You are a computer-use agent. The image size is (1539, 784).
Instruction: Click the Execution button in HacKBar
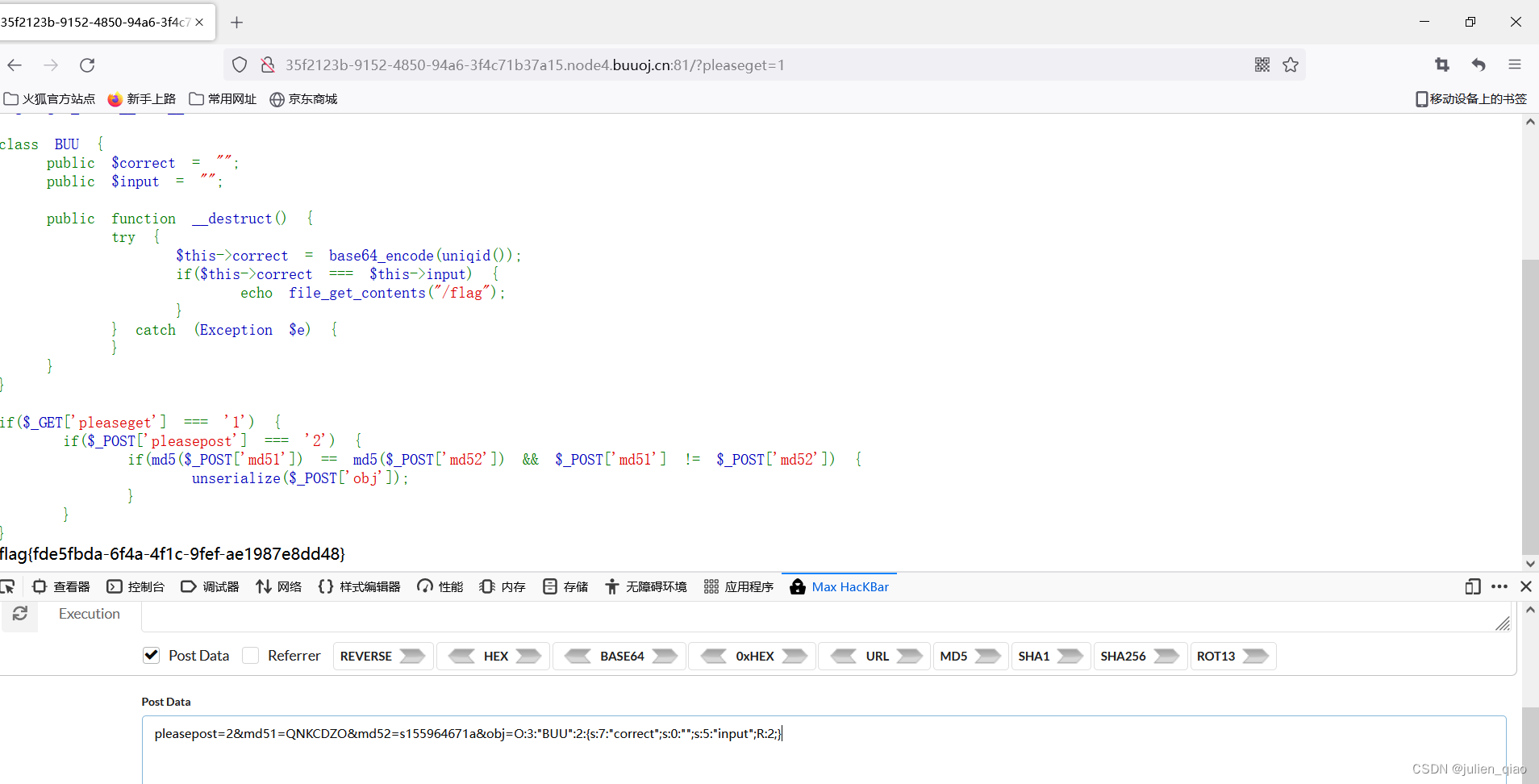pyautogui.click(x=89, y=614)
